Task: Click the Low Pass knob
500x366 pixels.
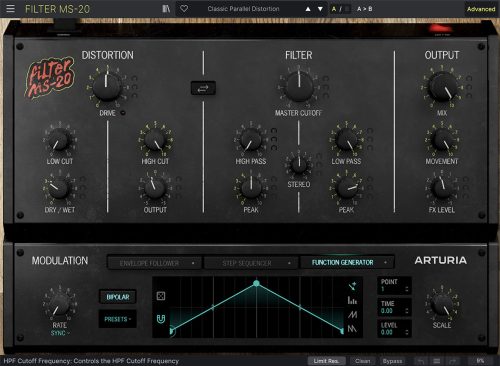Action: 346,140
